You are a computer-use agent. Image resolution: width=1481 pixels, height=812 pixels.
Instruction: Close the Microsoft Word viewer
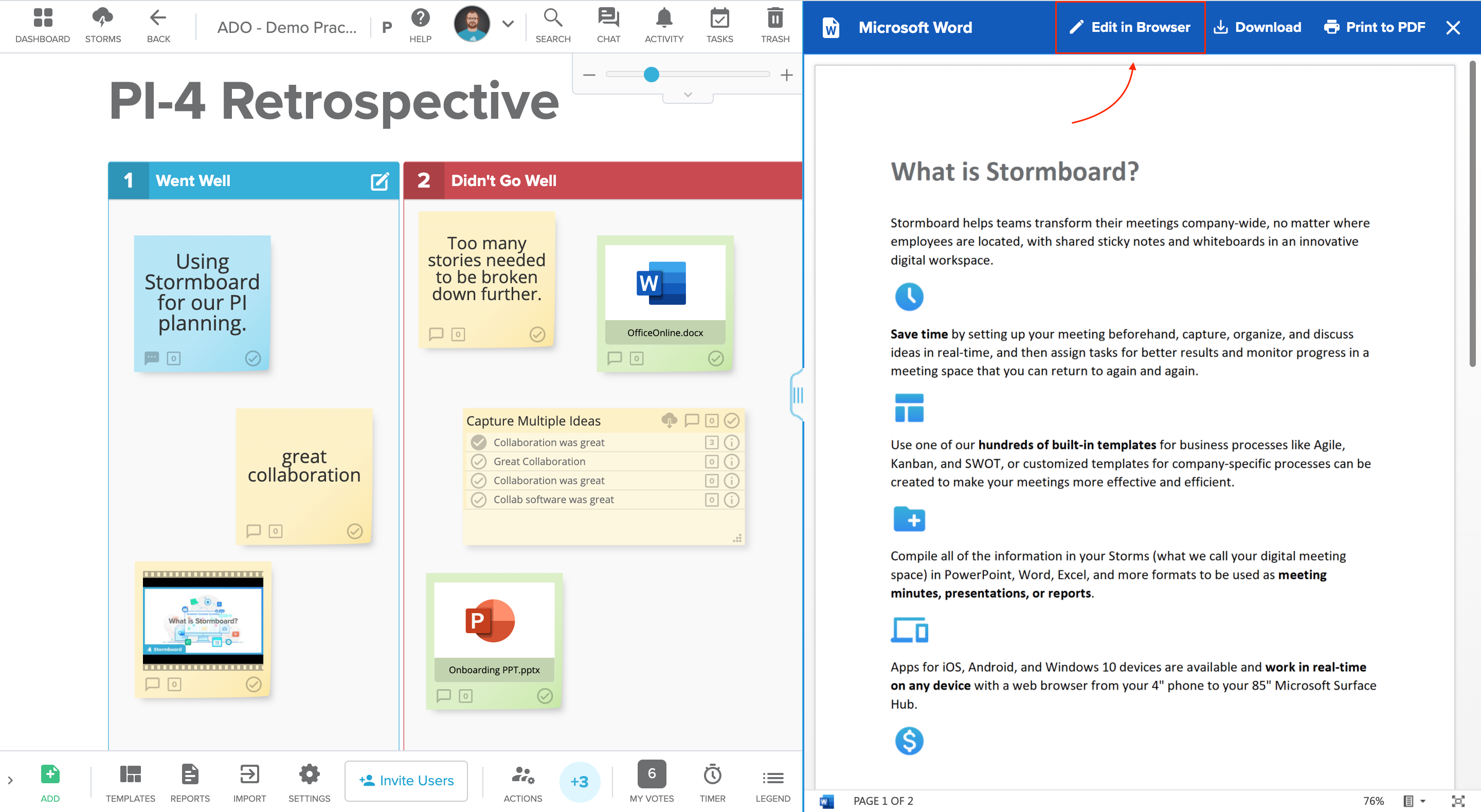[x=1453, y=27]
